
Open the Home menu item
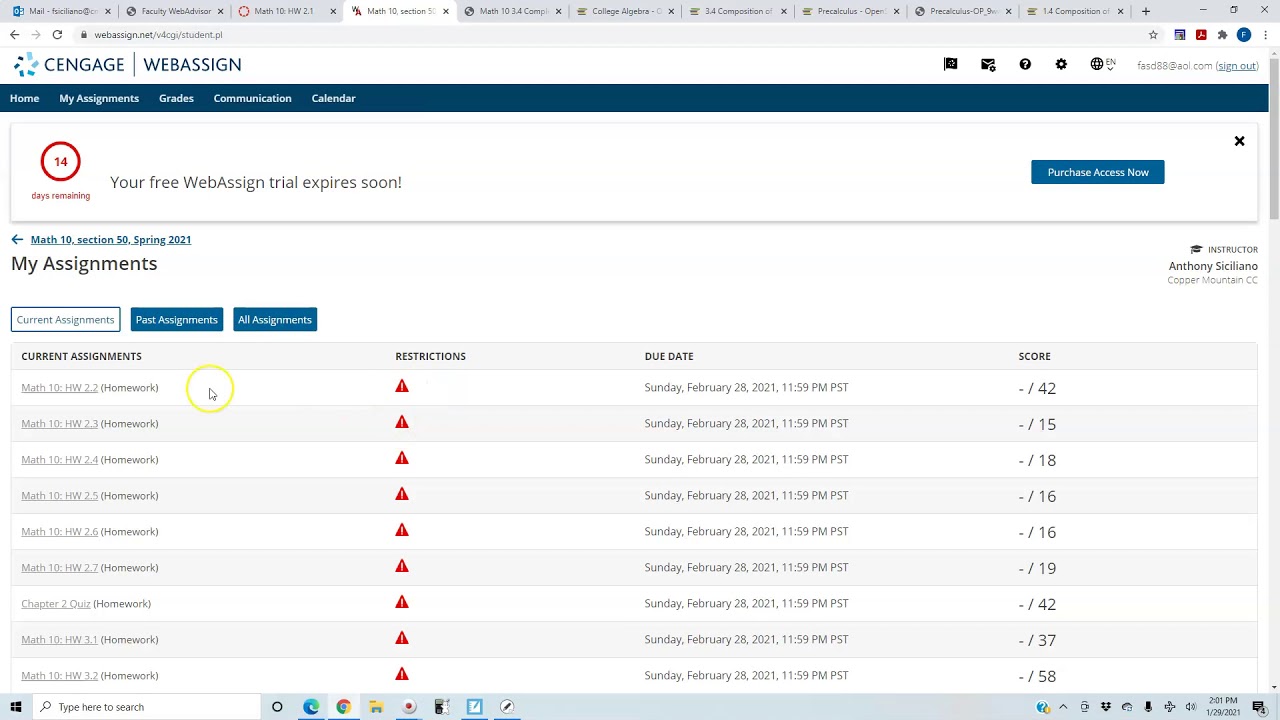tap(24, 98)
